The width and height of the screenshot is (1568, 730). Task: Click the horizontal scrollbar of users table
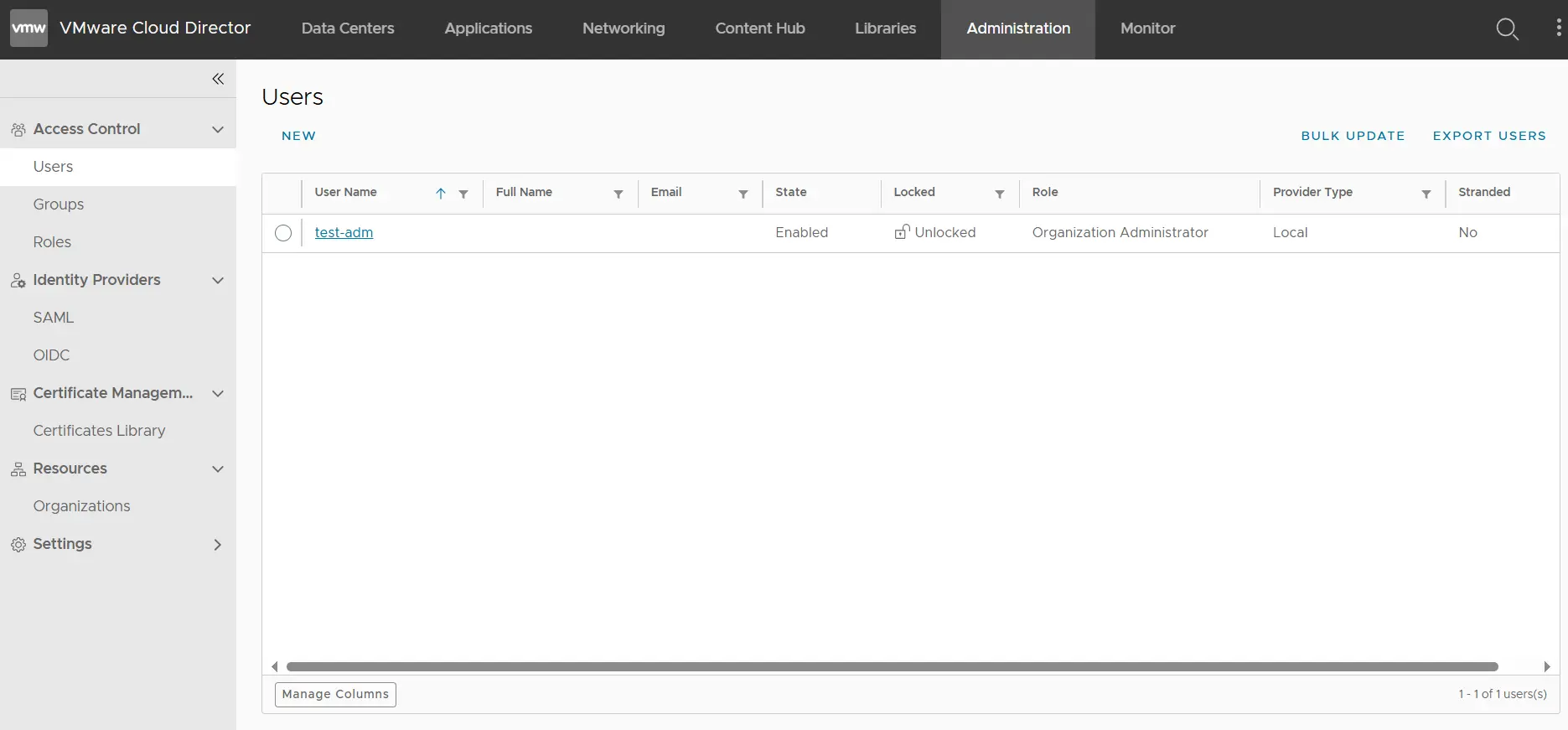click(x=893, y=667)
